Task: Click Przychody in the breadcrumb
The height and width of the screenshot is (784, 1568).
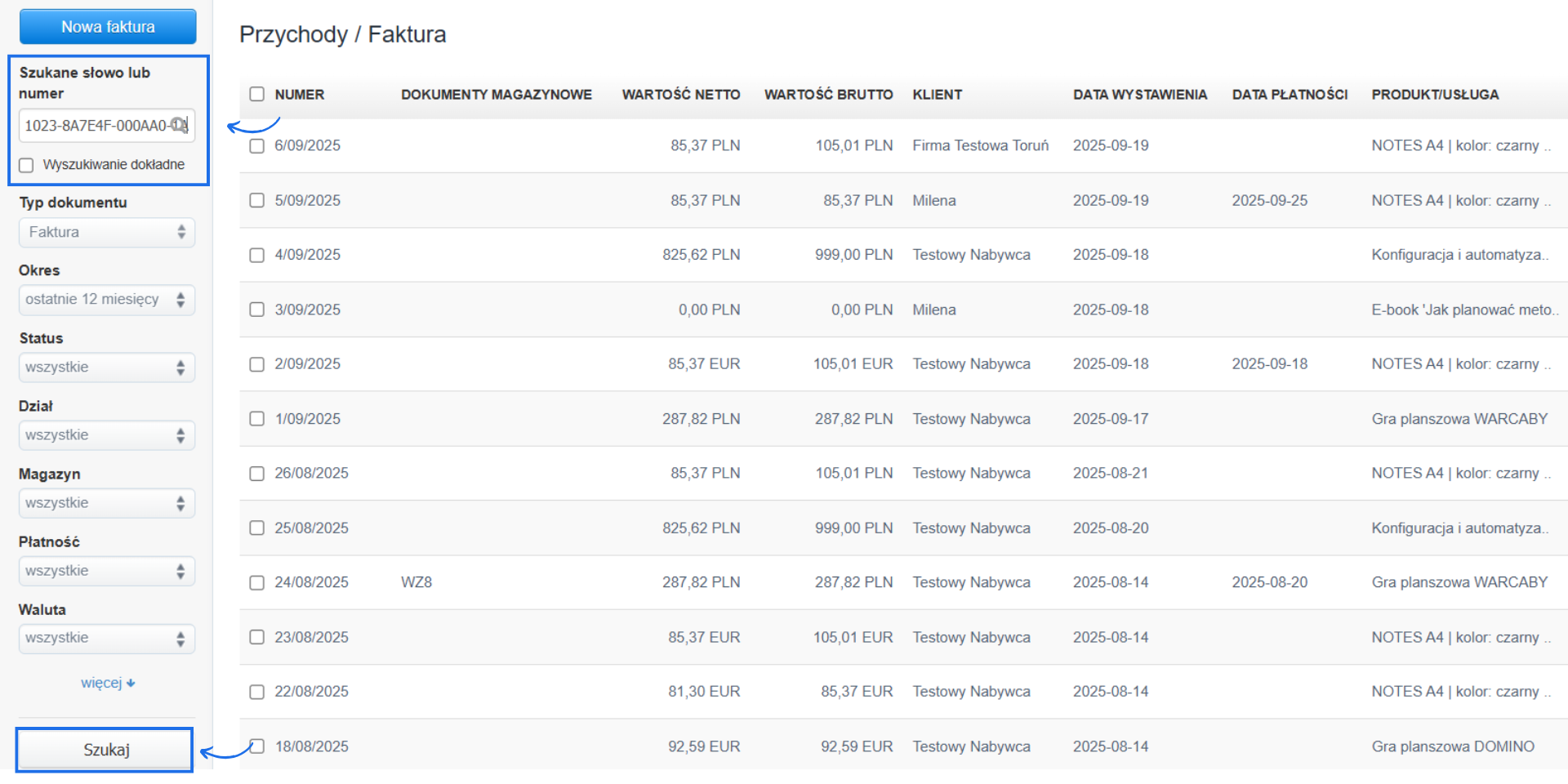Action: coord(290,34)
